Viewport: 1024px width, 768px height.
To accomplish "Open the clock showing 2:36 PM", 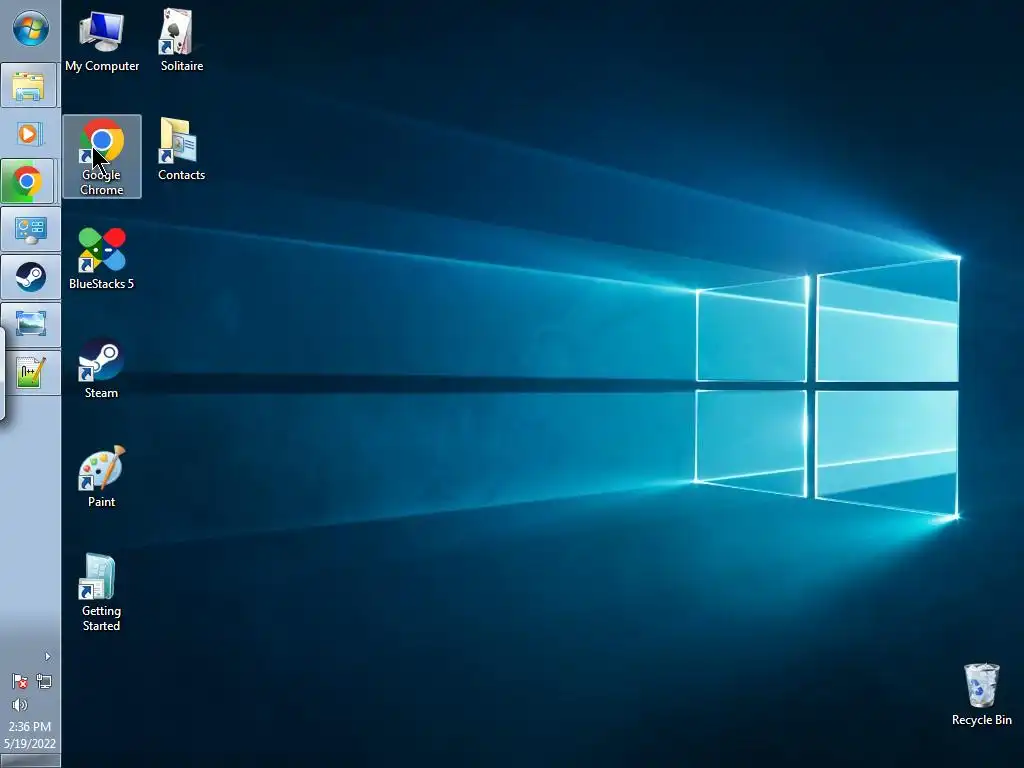I will pos(30,735).
